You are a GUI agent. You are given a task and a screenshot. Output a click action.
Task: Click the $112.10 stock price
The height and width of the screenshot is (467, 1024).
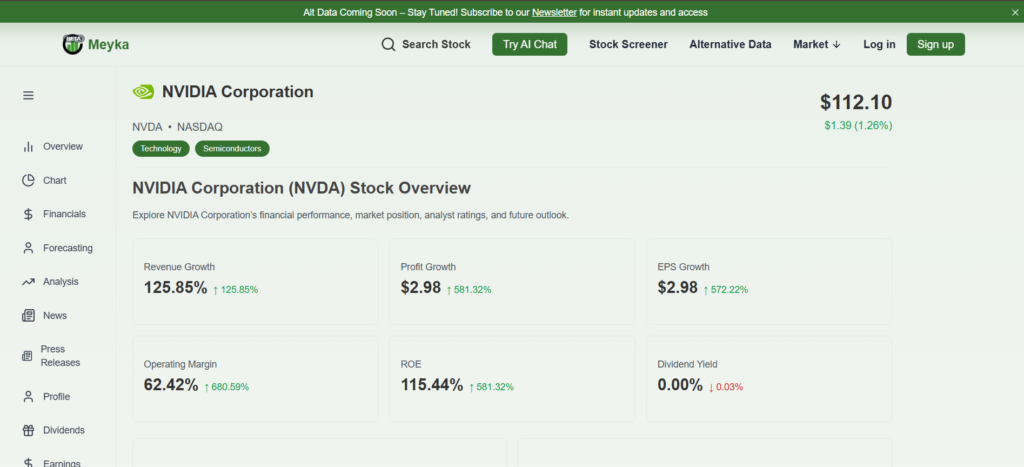[x=856, y=103]
